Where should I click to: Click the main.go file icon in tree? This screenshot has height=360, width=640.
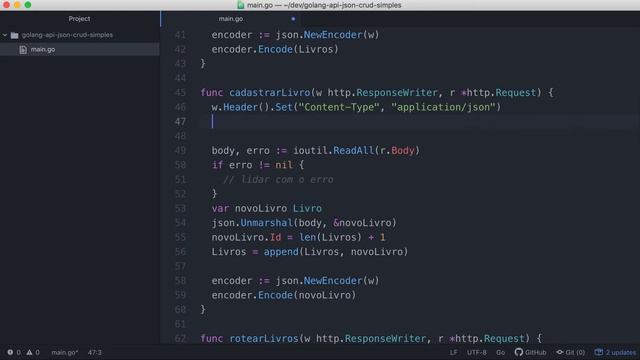coord(23,49)
